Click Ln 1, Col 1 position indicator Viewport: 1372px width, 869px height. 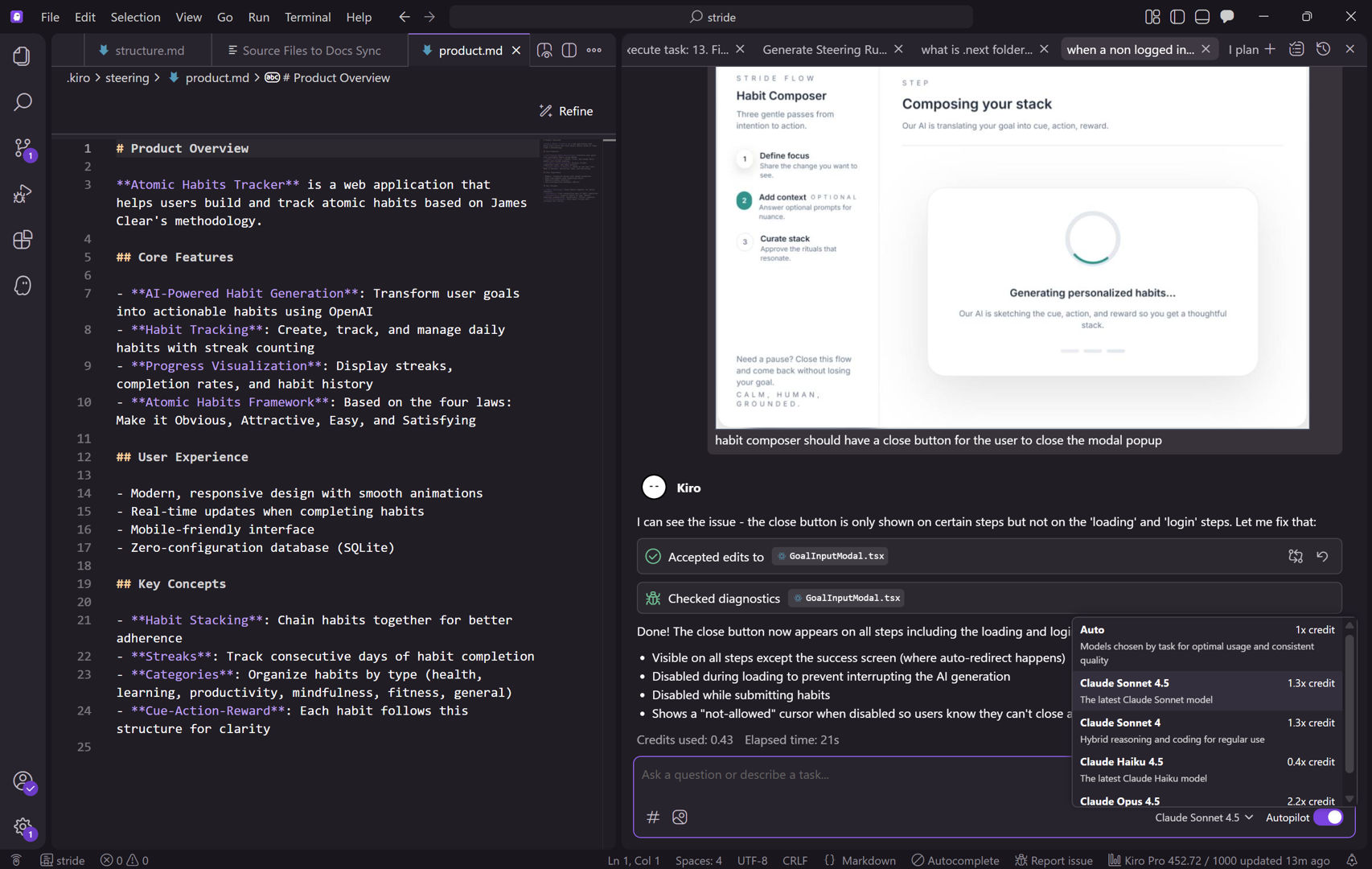[x=634, y=860]
